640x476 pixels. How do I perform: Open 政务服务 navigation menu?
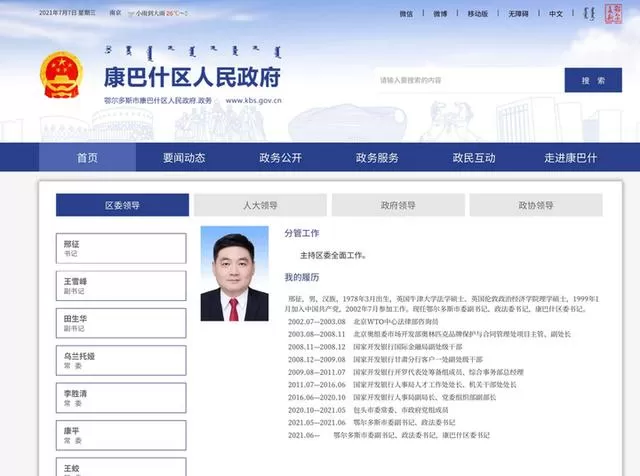(x=377, y=158)
